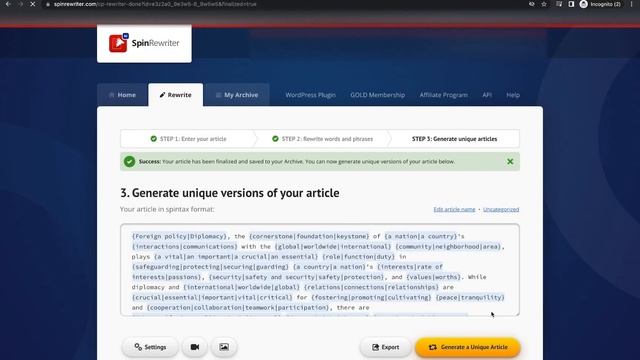Stop page loading with X button
The height and width of the screenshot is (360, 640).
tap(33, 4)
